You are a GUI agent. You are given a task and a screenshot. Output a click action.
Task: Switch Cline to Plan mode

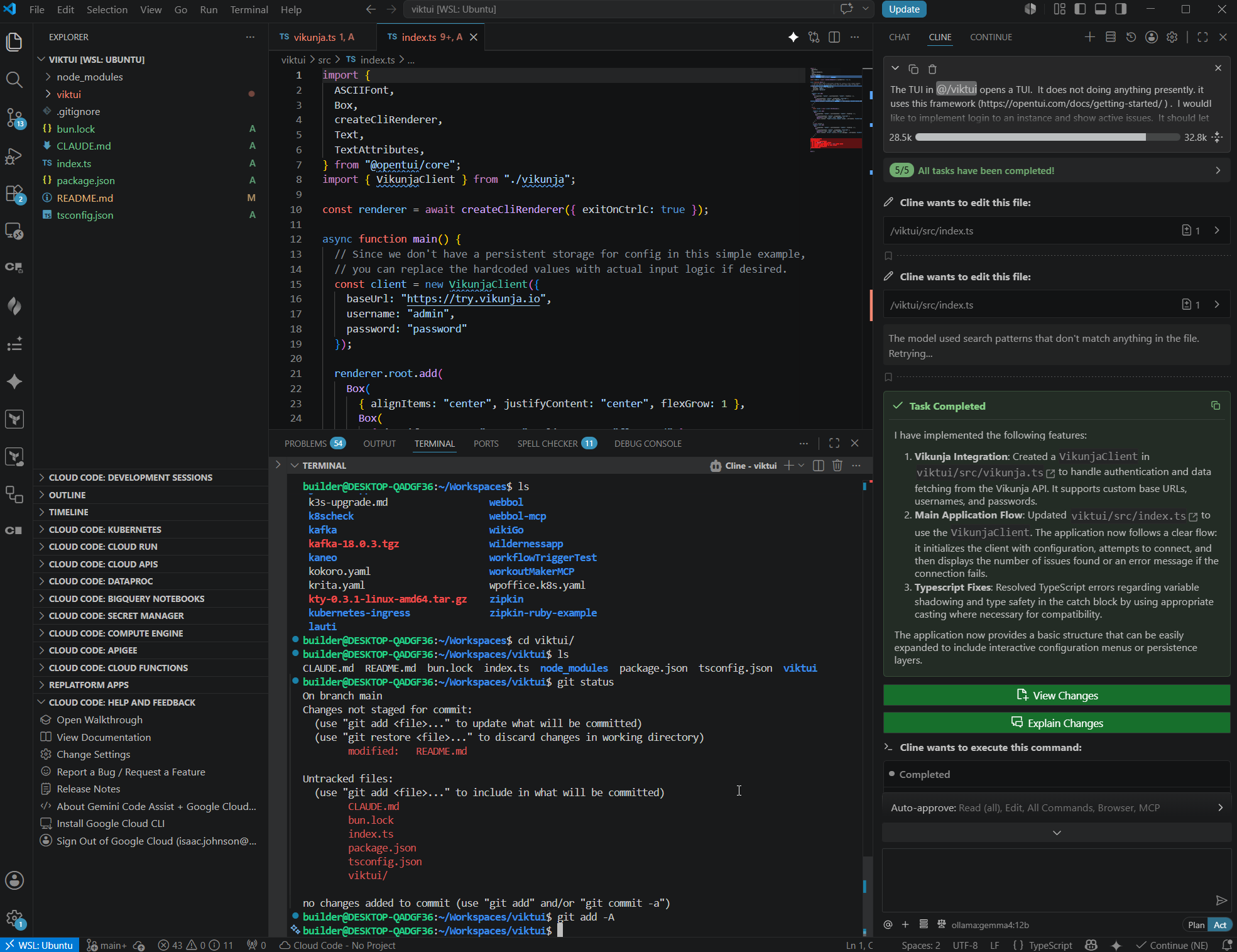pyautogui.click(x=1196, y=924)
